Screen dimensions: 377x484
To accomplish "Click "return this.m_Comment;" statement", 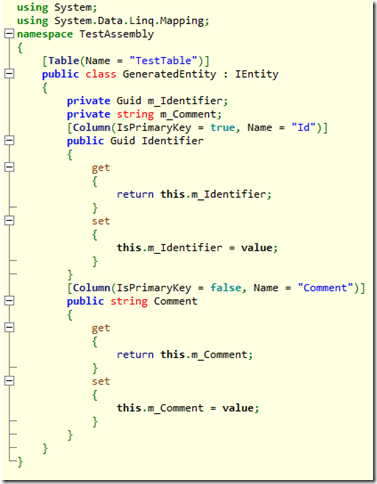I will pos(185,355).
